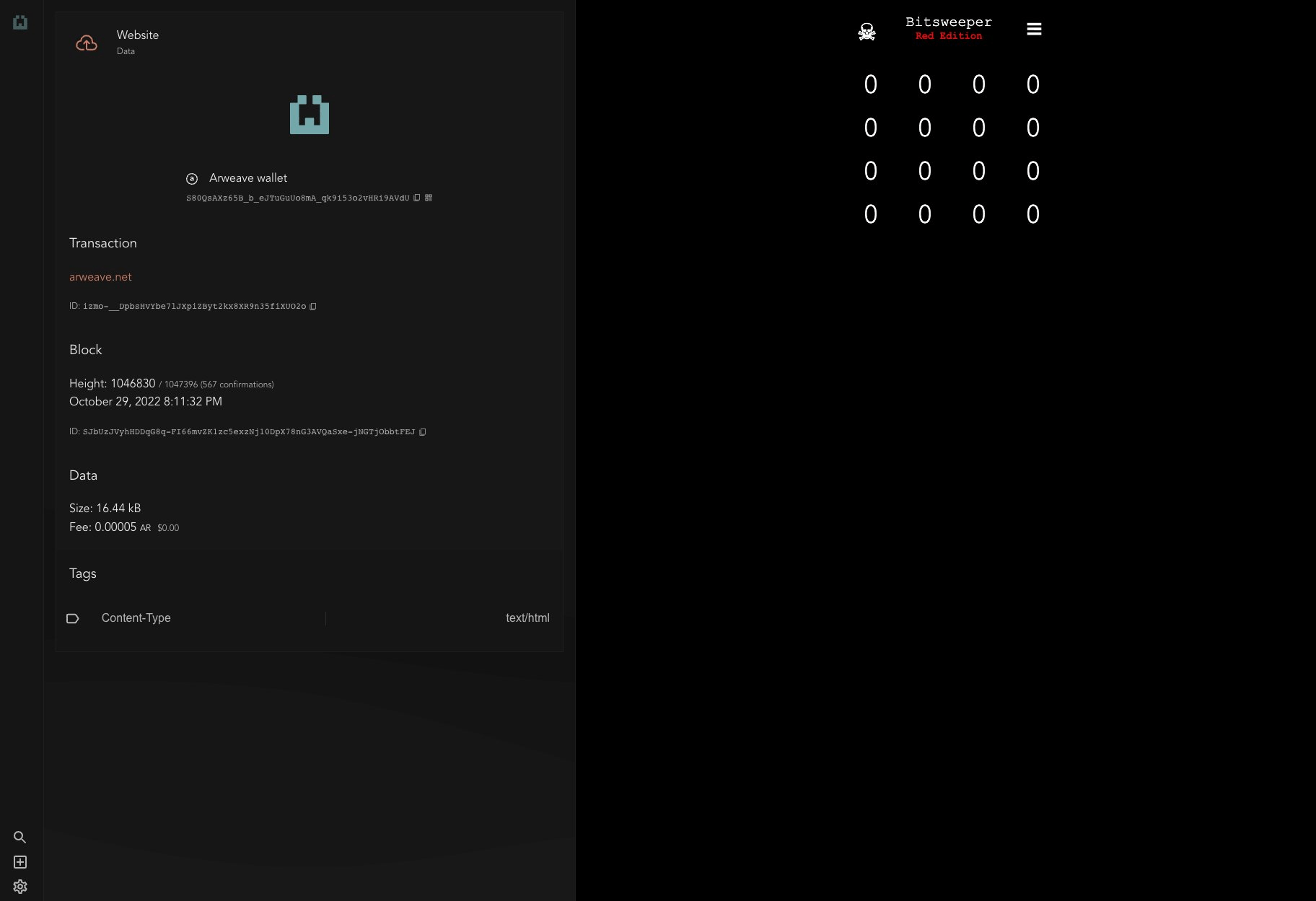Open search from the sidebar magnifier icon
1316x901 pixels.
[20, 838]
